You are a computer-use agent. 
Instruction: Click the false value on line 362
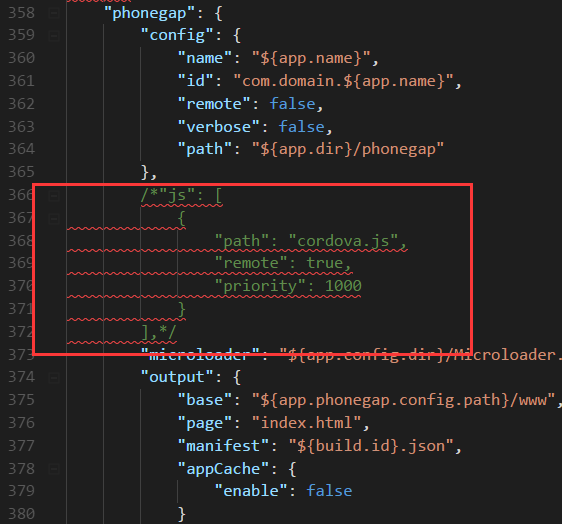(x=292, y=104)
